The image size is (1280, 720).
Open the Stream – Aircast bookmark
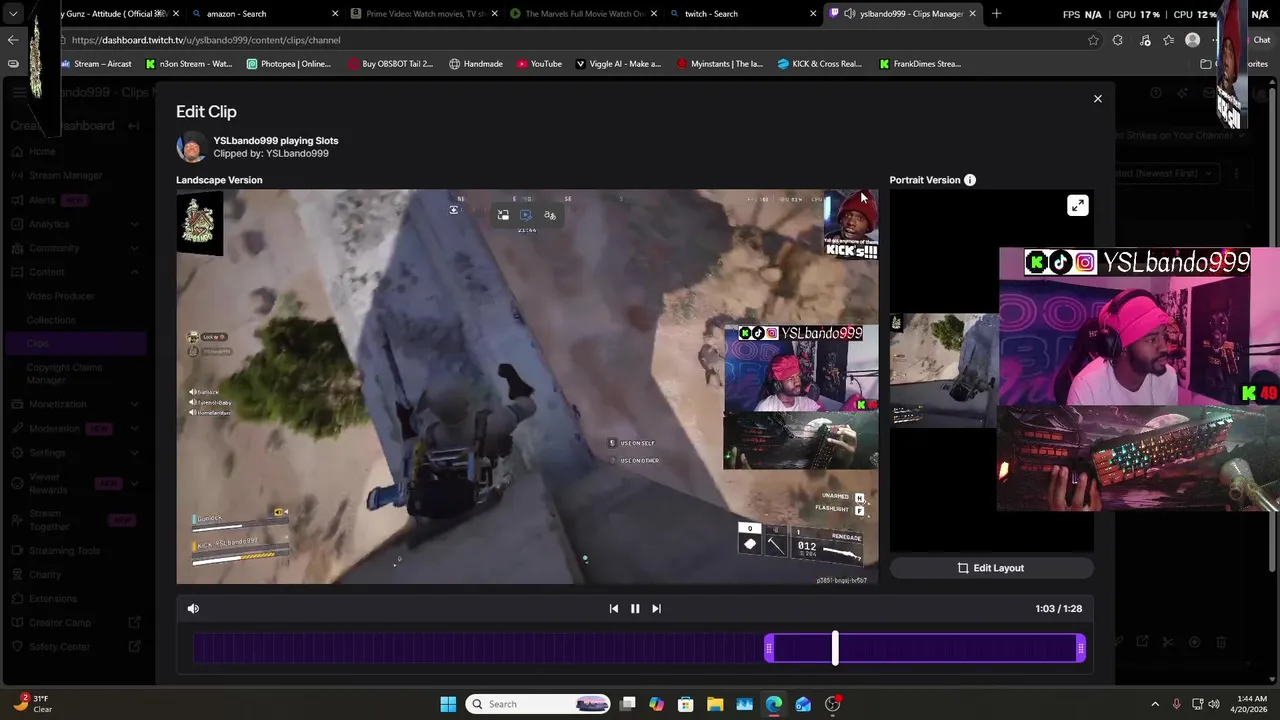pyautogui.click(x=96, y=64)
